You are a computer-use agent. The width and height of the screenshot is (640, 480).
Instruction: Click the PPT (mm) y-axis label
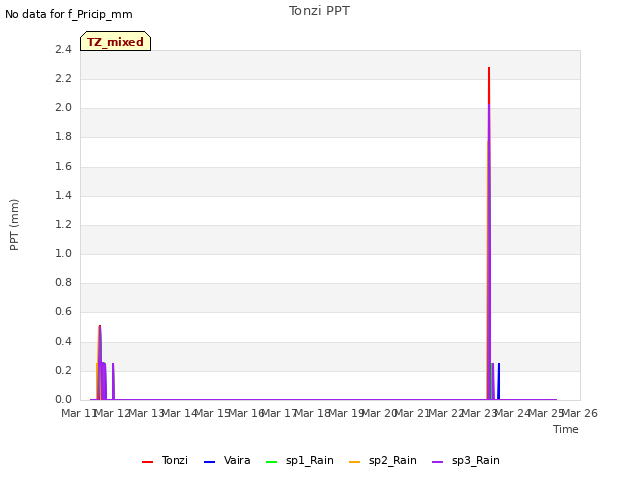click(x=14, y=225)
